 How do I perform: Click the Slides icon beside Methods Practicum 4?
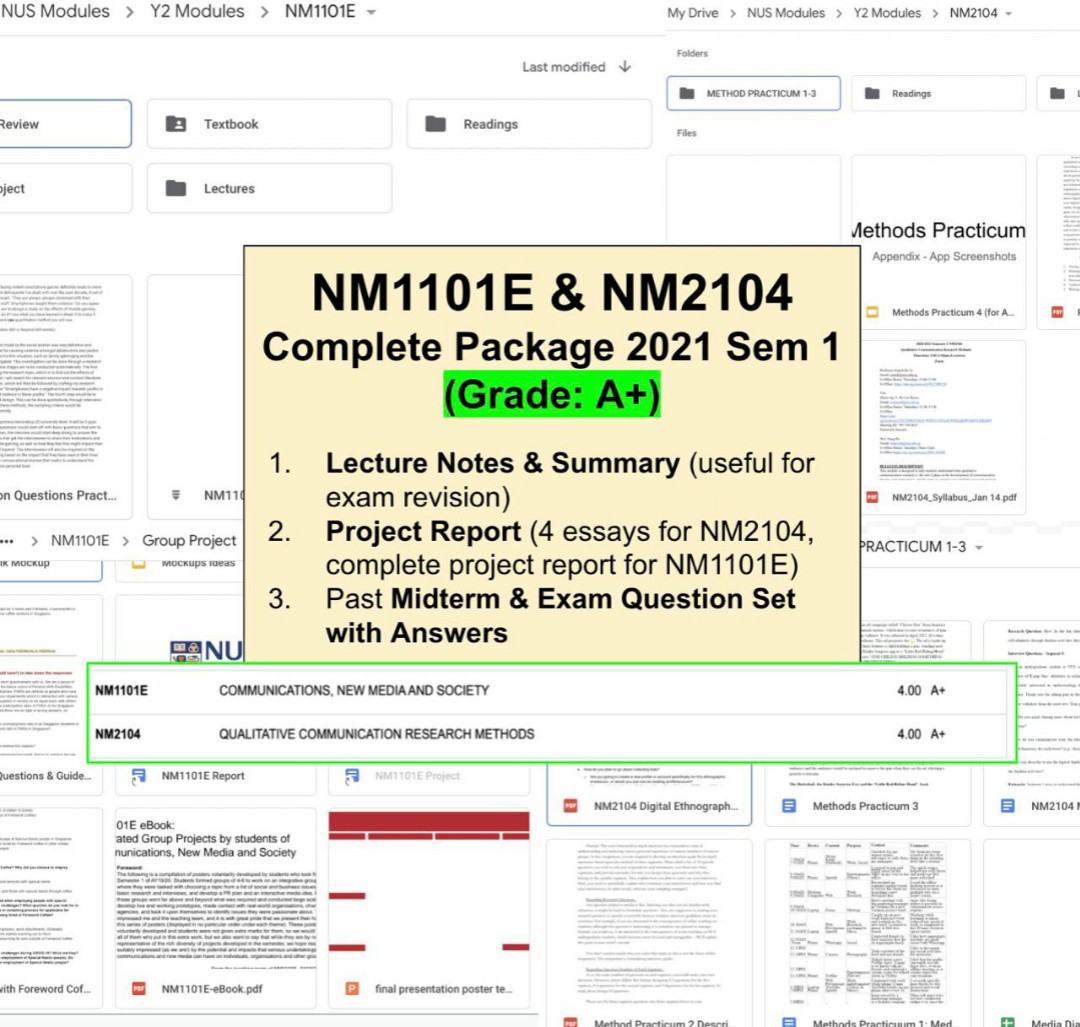point(872,312)
